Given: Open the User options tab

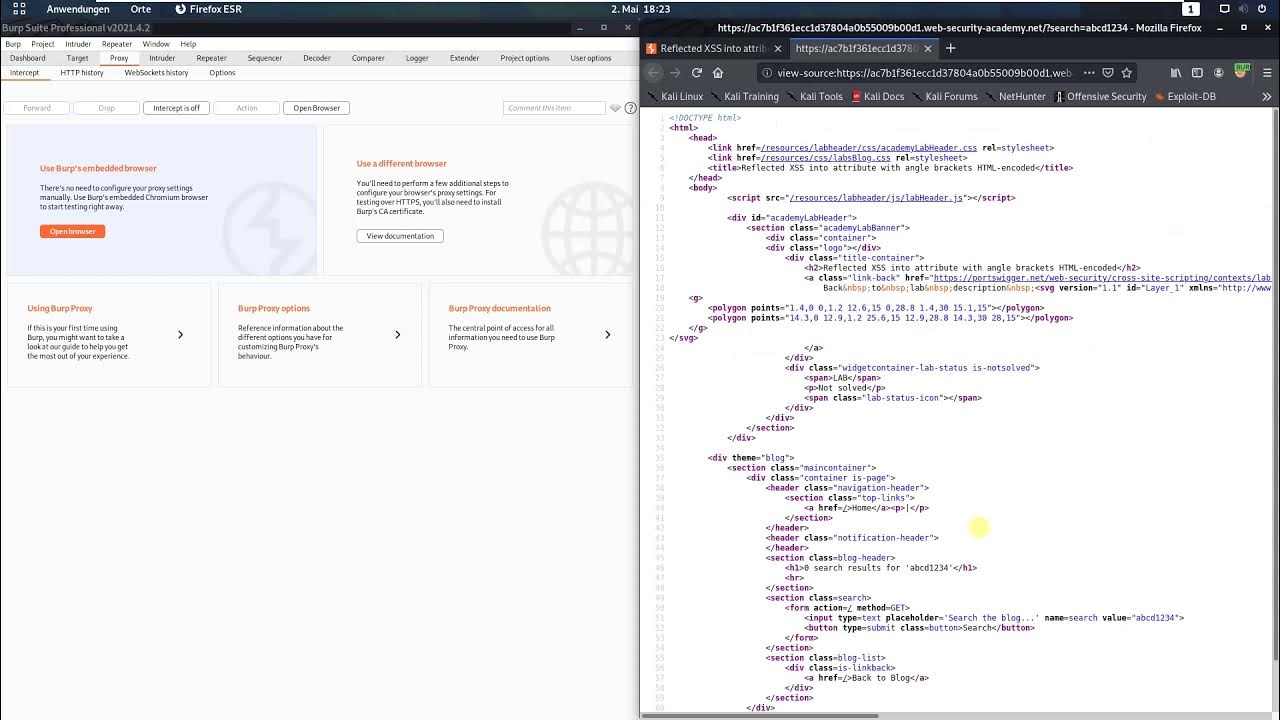Looking at the screenshot, I should (591, 58).
